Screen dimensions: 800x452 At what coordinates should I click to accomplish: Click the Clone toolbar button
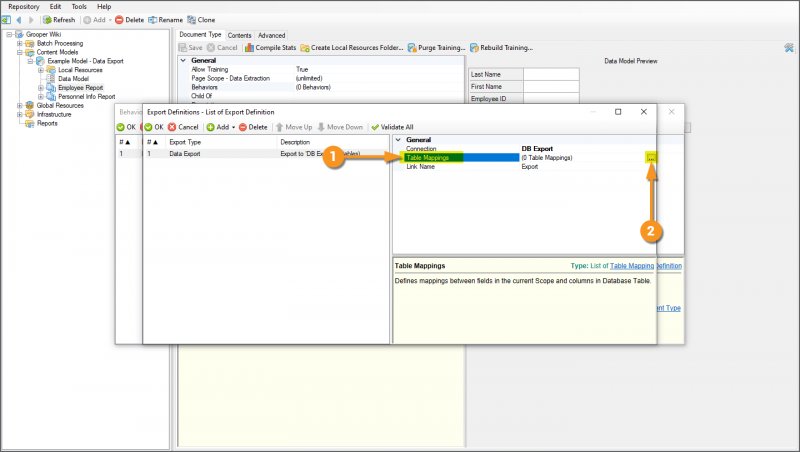pyautogui.click(x=201, y=20)
